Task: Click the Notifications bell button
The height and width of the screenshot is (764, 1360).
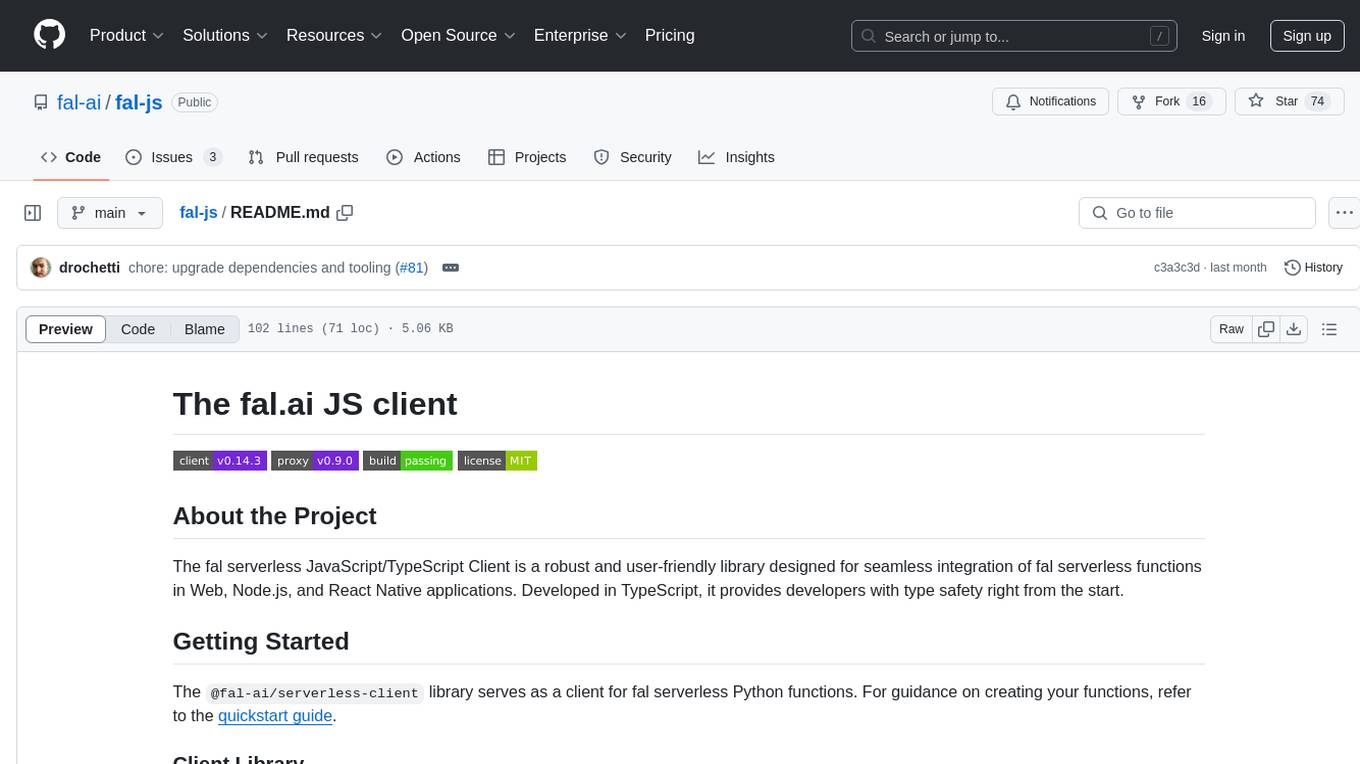Action: [x=1051, y=101]
